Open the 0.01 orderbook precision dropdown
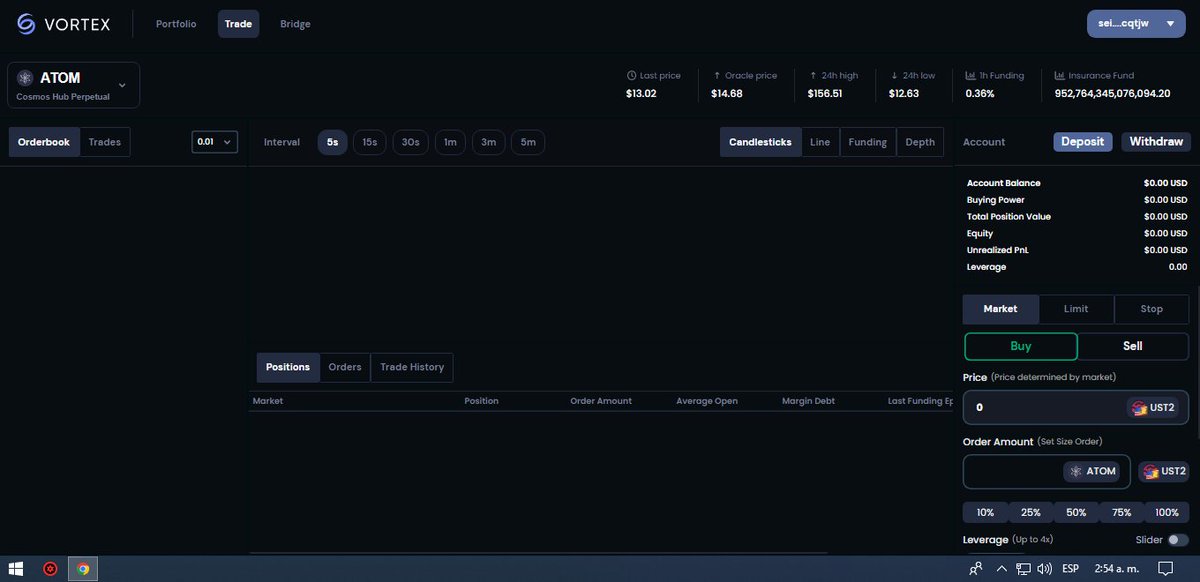Screen dimensions: 1200x582 (x=215, y=142)
